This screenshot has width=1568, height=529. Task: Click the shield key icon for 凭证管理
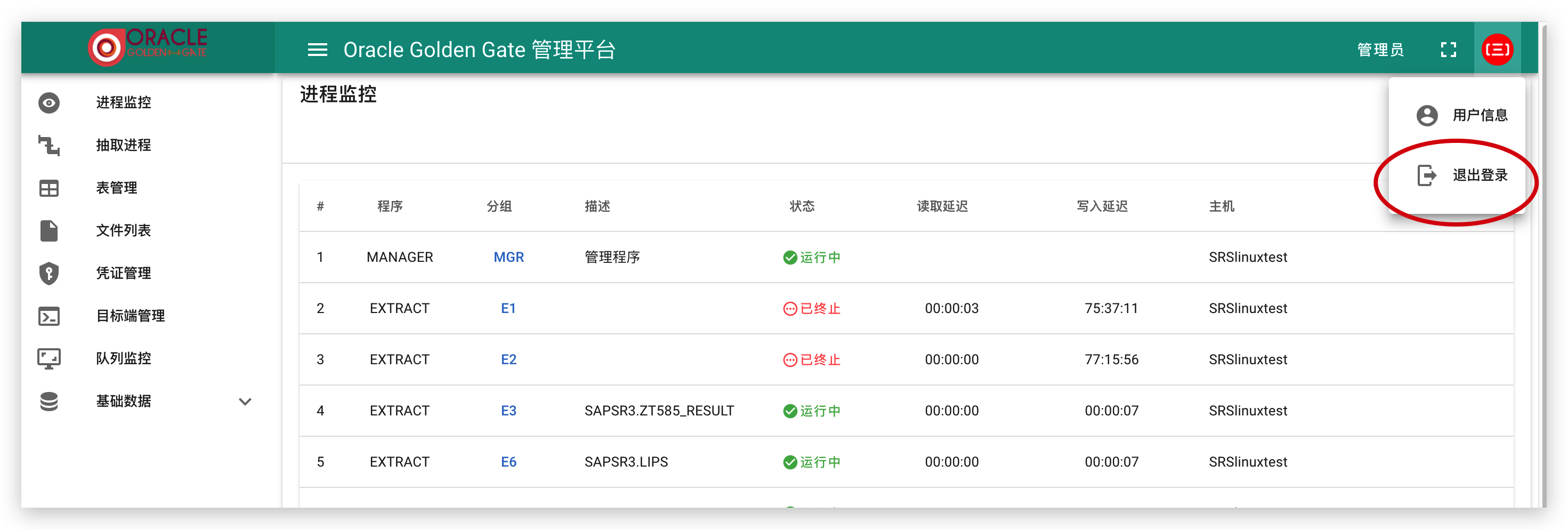click(x=49, y=274)
